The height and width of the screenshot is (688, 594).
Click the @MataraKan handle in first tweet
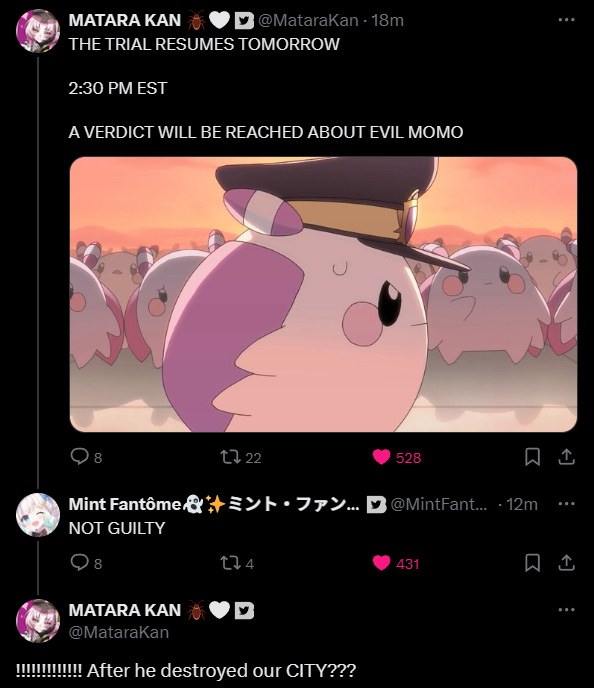(308, 20)
